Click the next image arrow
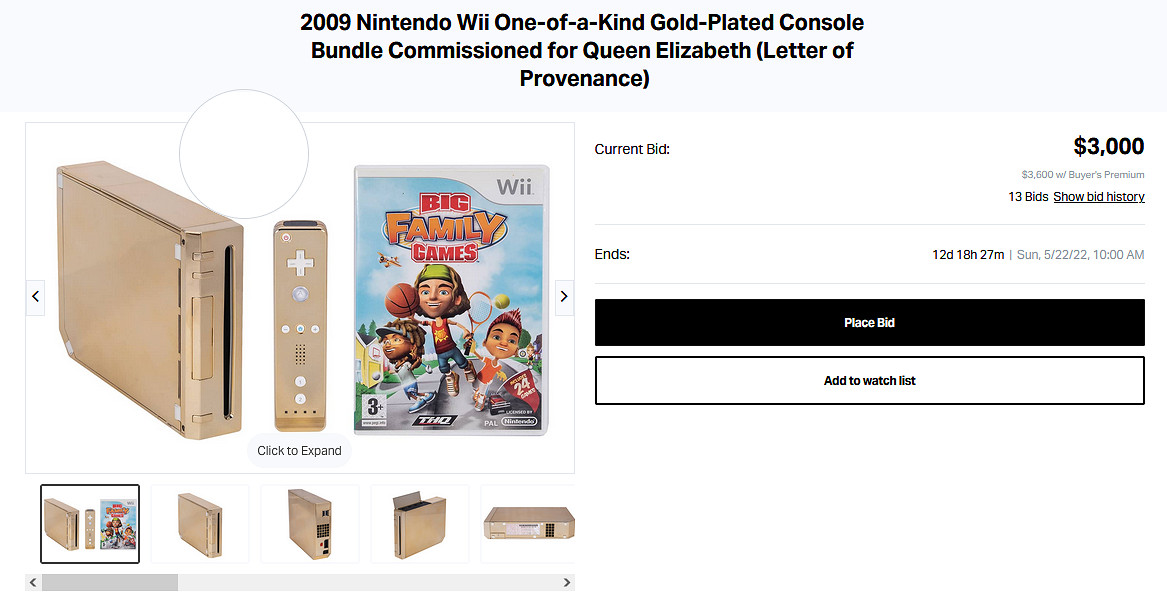 coord(564,296)
